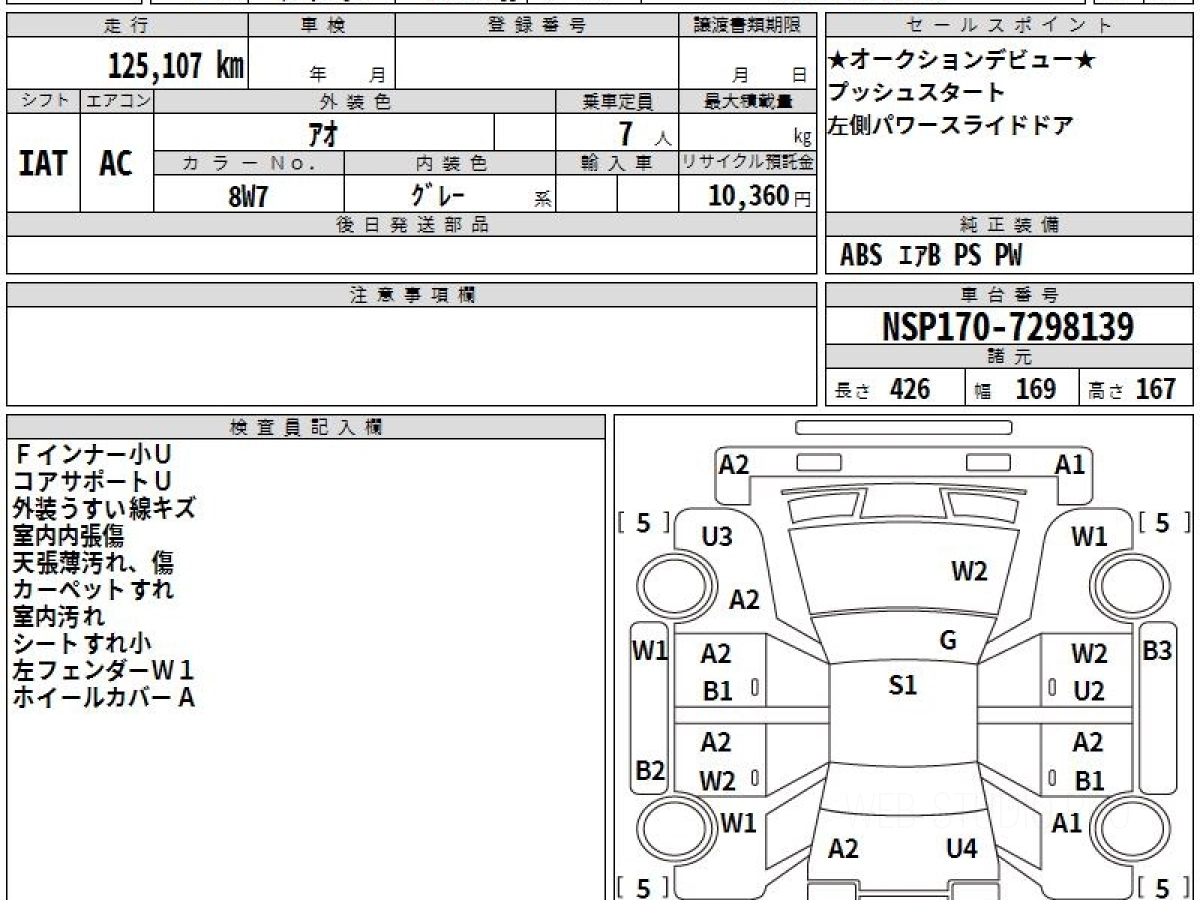Select the 諸元 heading
Image resolution: width=1200 pixels, height=900 pixels.
(1010, 357)
